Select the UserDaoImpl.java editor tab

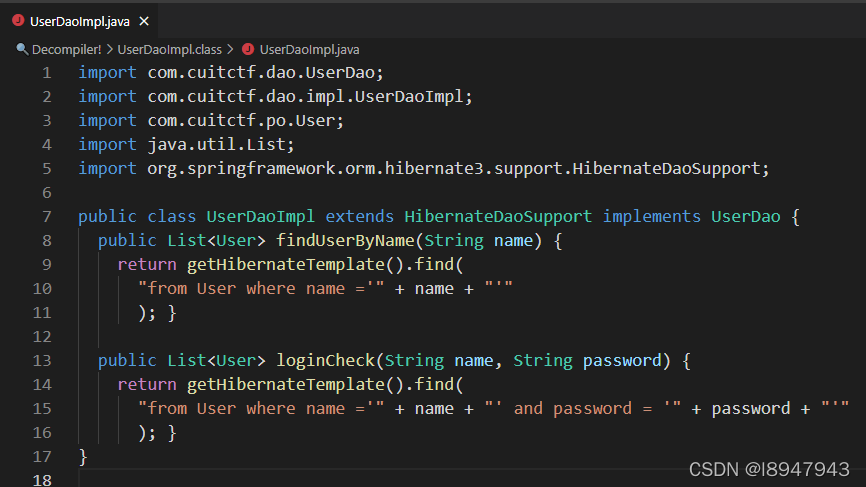click(80, 21)
